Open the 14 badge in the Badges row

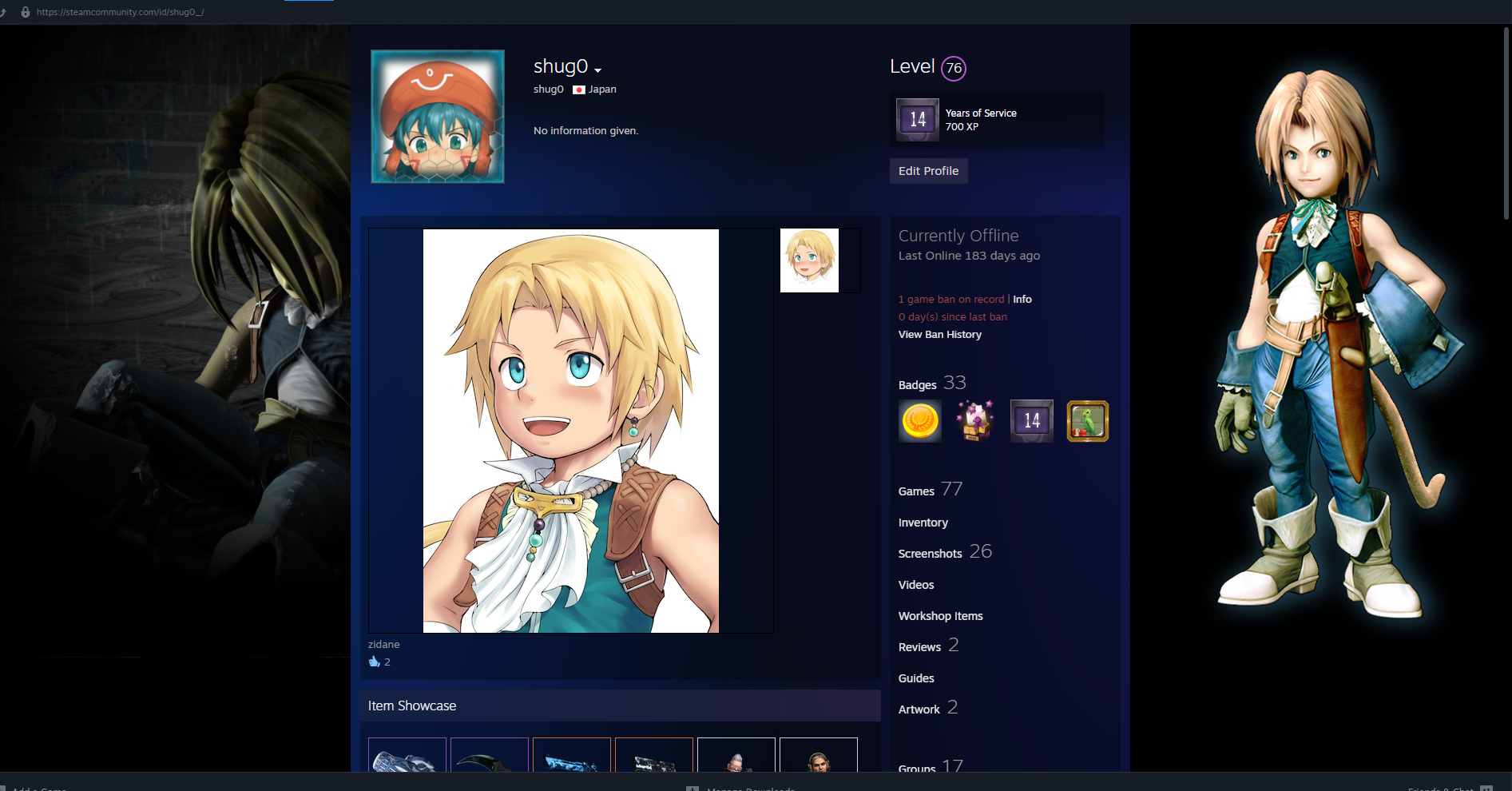point(1032,421)
